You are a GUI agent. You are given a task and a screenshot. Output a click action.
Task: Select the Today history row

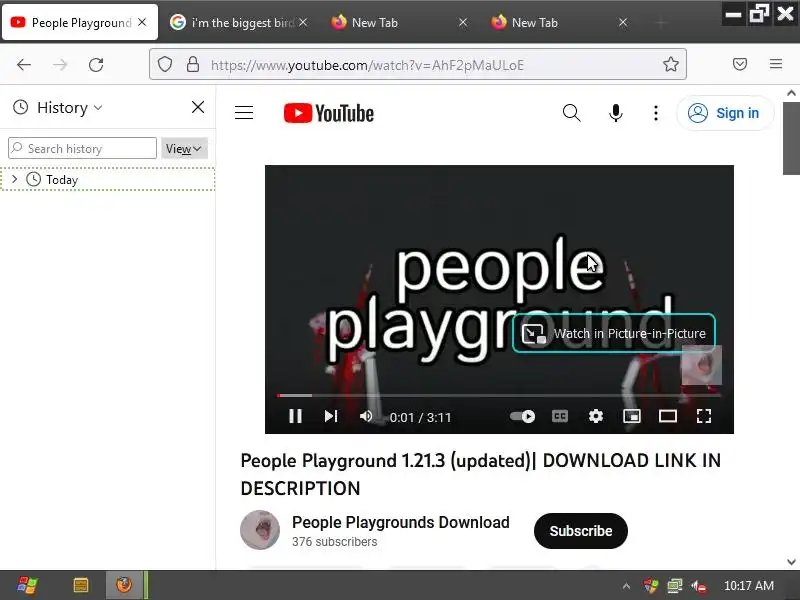[108, 179]
